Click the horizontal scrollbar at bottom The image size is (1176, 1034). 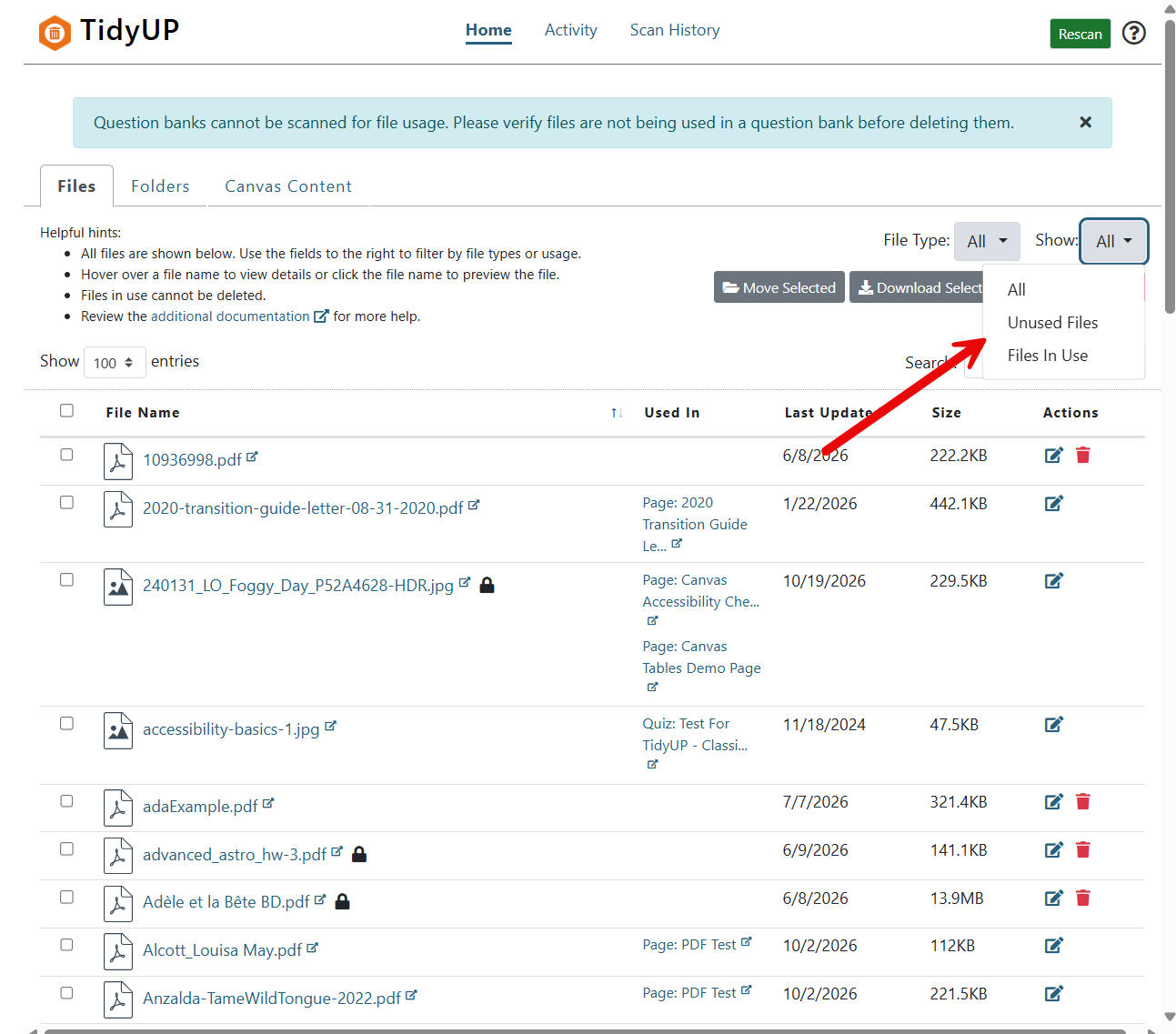[x=585, y=1030]
